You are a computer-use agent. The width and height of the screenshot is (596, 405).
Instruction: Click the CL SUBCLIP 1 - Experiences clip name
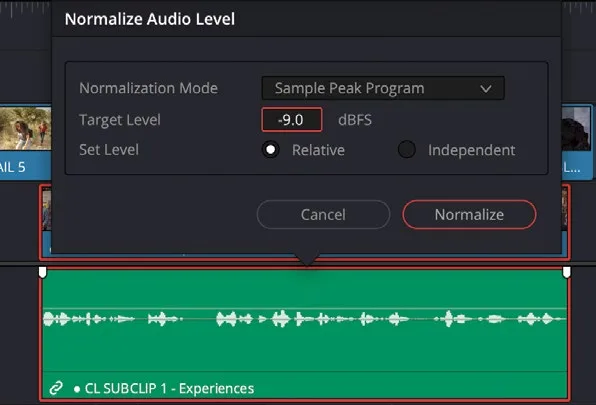tap(170, 389)
